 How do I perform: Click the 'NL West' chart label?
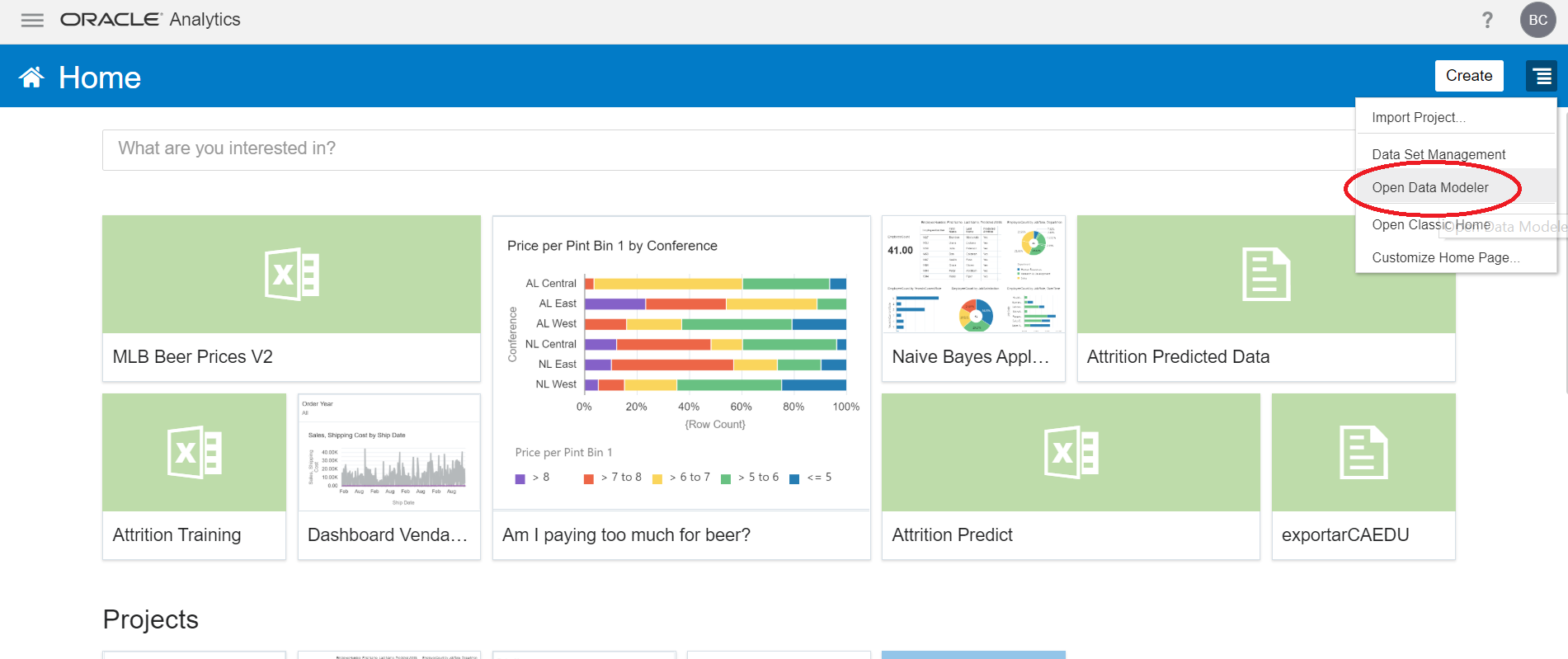coord(556,384)
